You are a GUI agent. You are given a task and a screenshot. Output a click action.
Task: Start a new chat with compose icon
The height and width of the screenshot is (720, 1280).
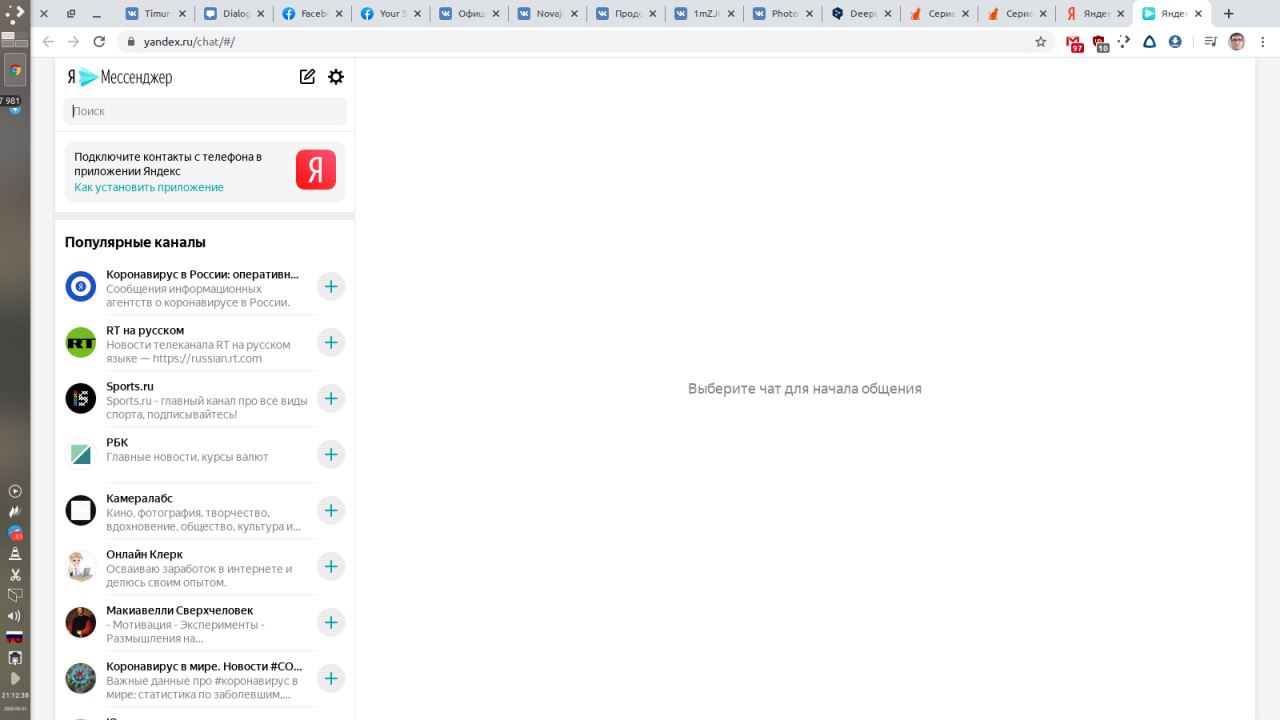coord(307,77)
